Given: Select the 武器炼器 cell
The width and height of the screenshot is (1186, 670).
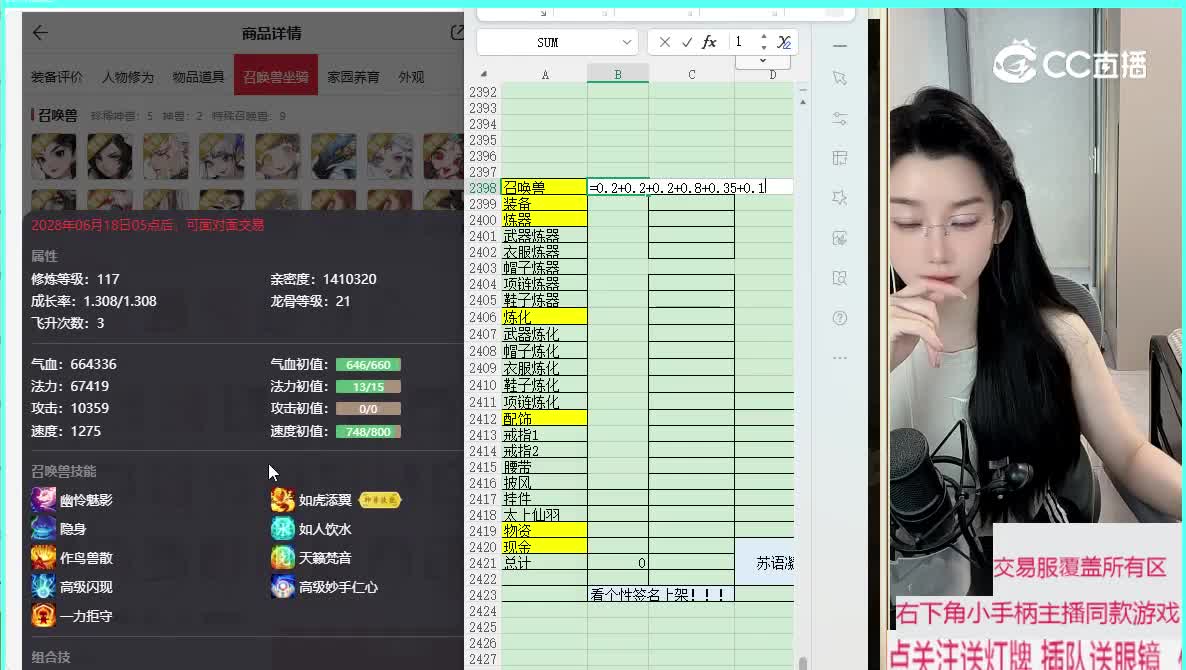Looking at the screenshot, I should pos(545,236).
